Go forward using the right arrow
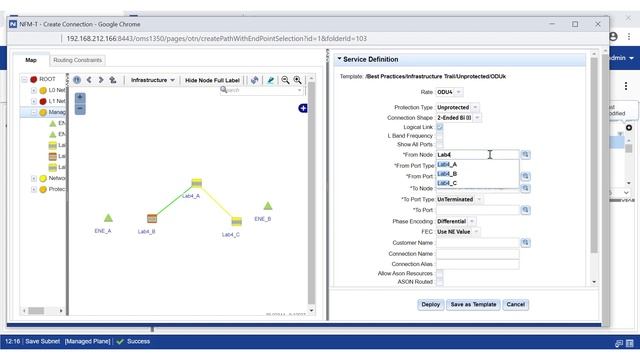The height and width of the screenshot is (360, 640). [x=101, y=80]
